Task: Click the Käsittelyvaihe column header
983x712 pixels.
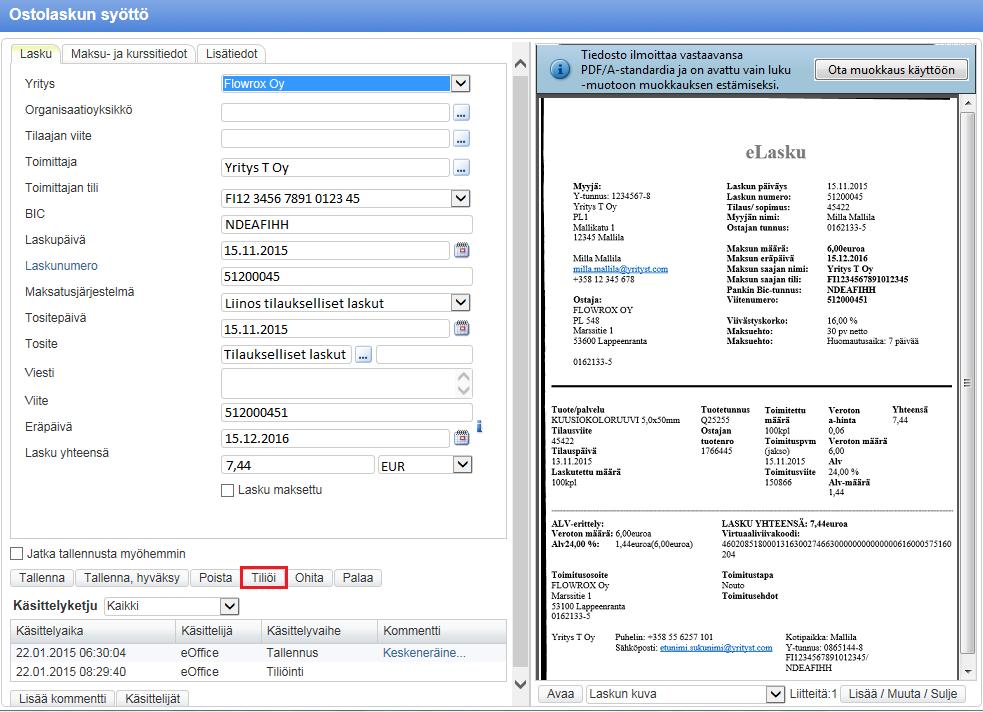Action: [320, 631]
